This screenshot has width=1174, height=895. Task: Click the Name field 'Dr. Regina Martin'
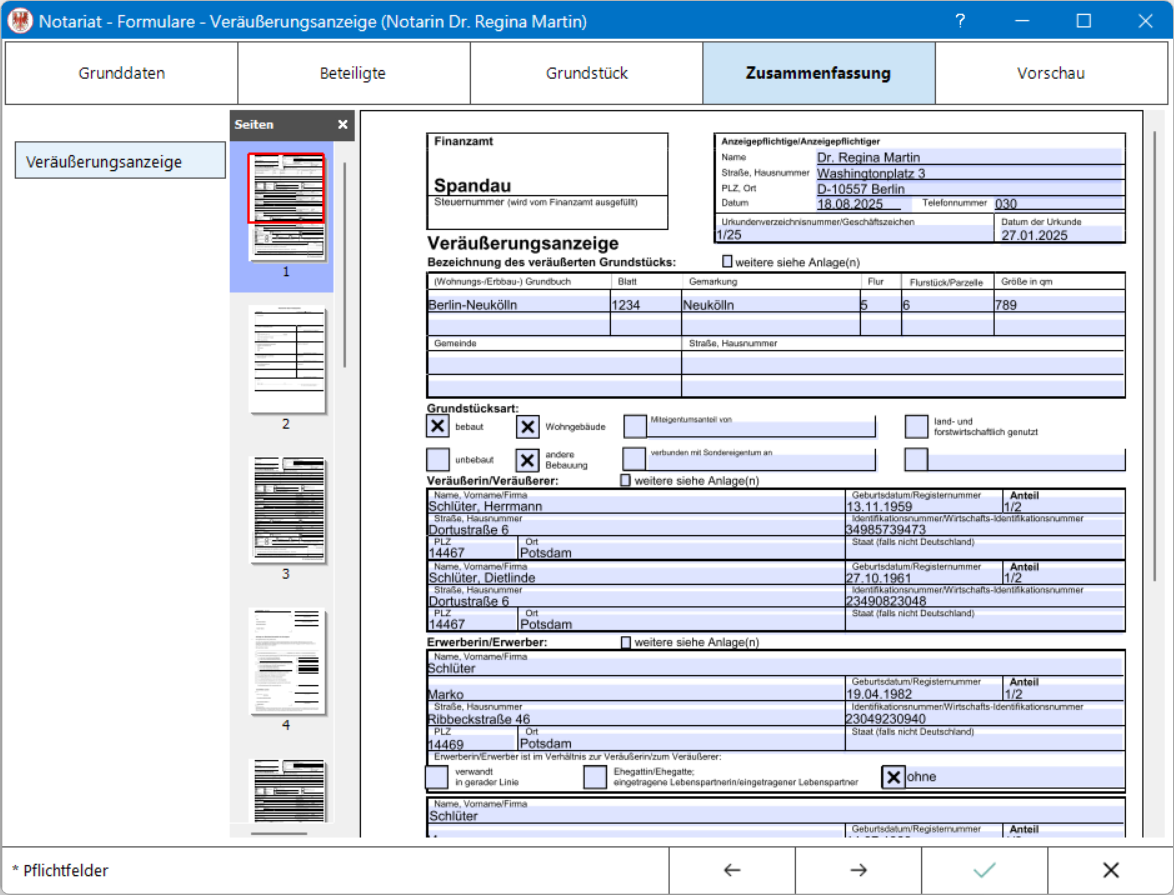pyautogui.click(x=970, y=157)
